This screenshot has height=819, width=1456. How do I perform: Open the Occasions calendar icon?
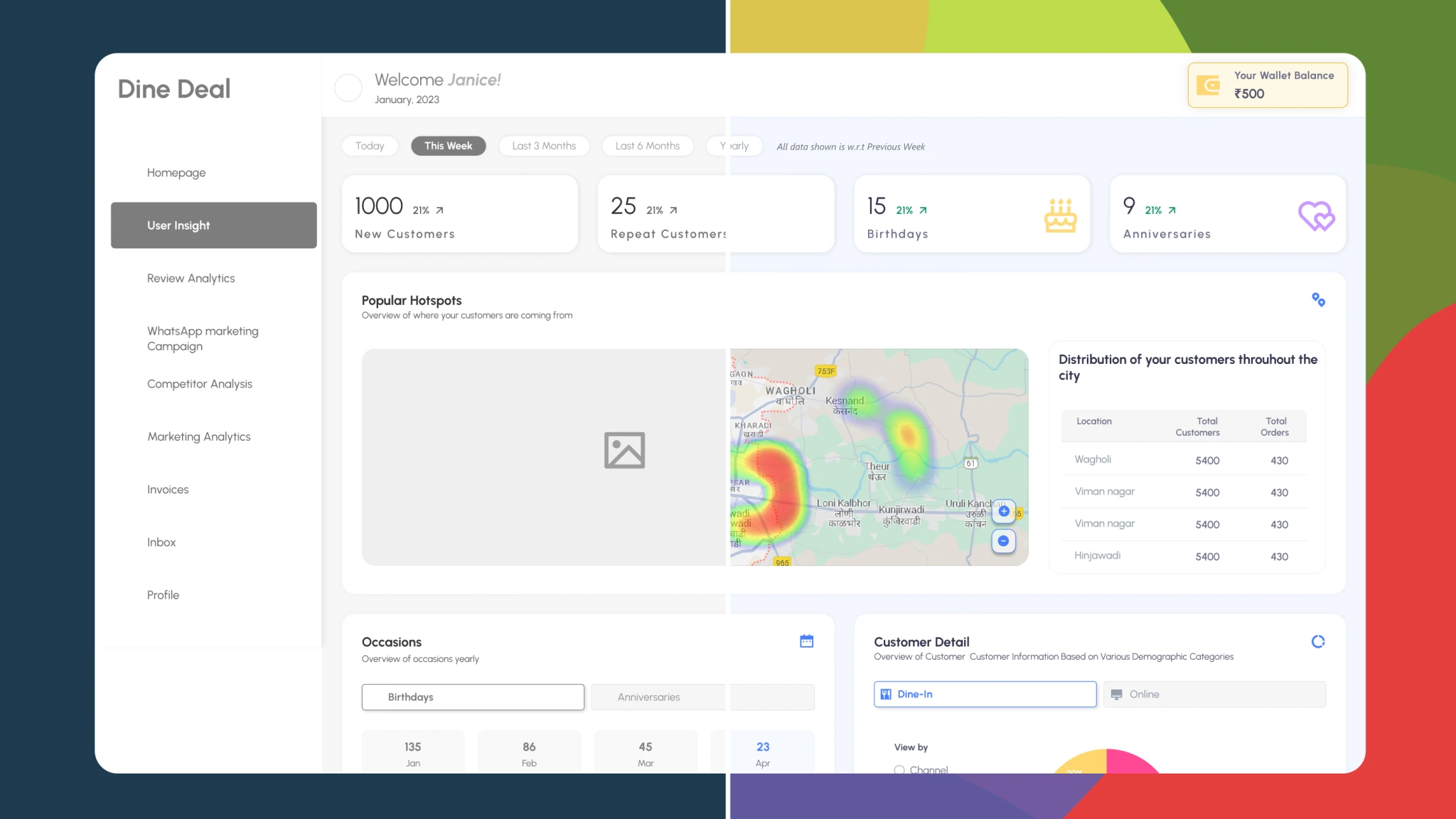point(806,641)
